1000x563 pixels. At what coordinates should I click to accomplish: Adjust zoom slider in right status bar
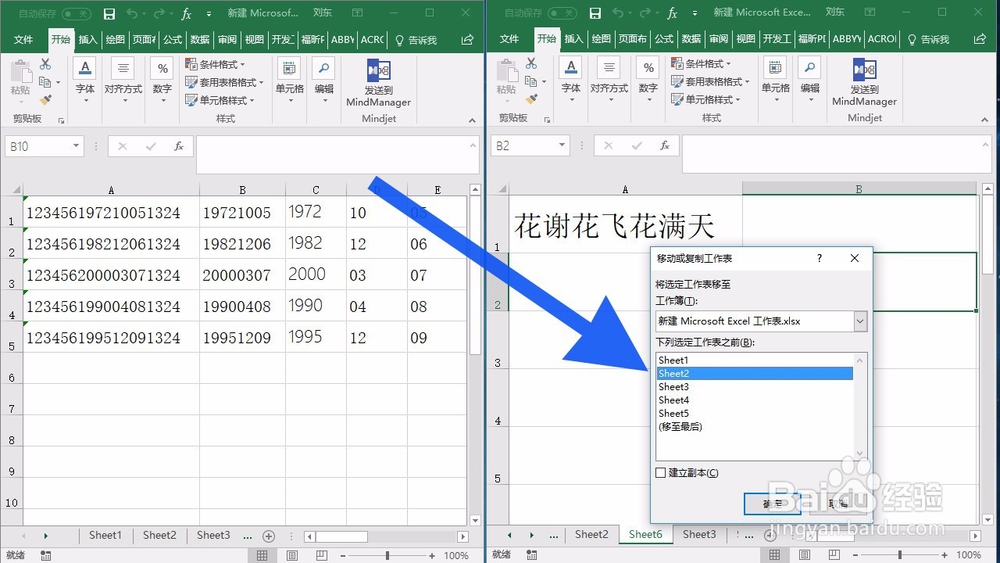click(x=899, y=555)
